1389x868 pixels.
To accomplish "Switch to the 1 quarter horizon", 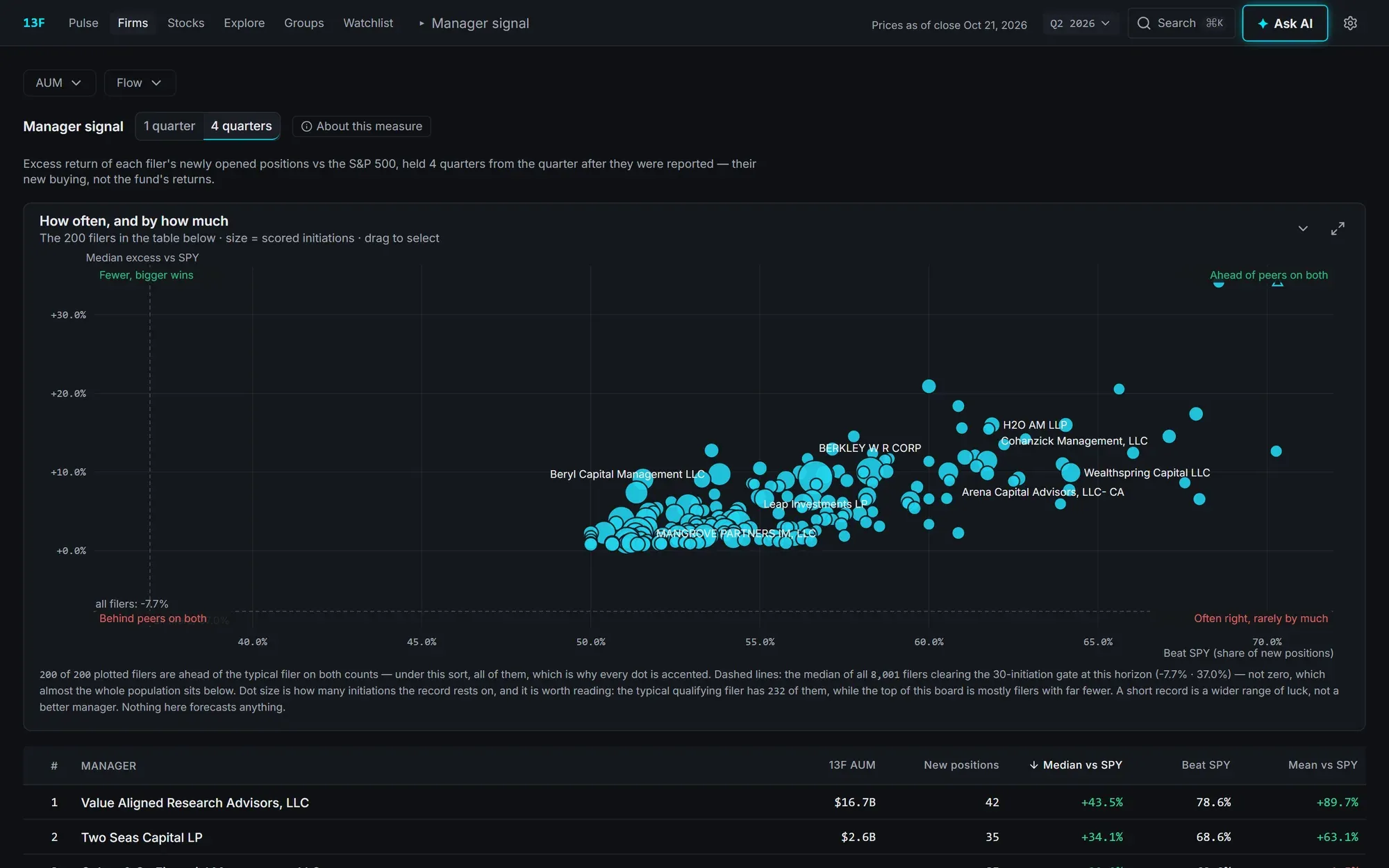I will 169,126.
